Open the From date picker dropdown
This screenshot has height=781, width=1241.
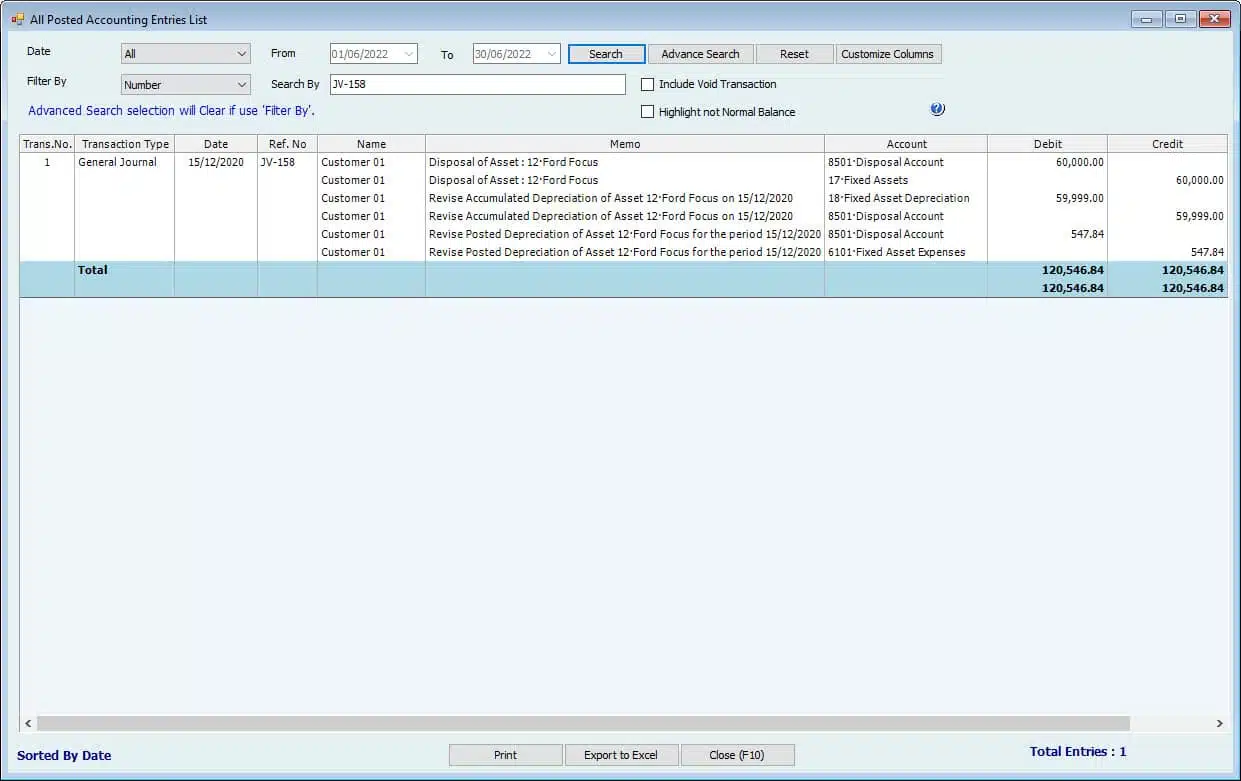point(408,54)
